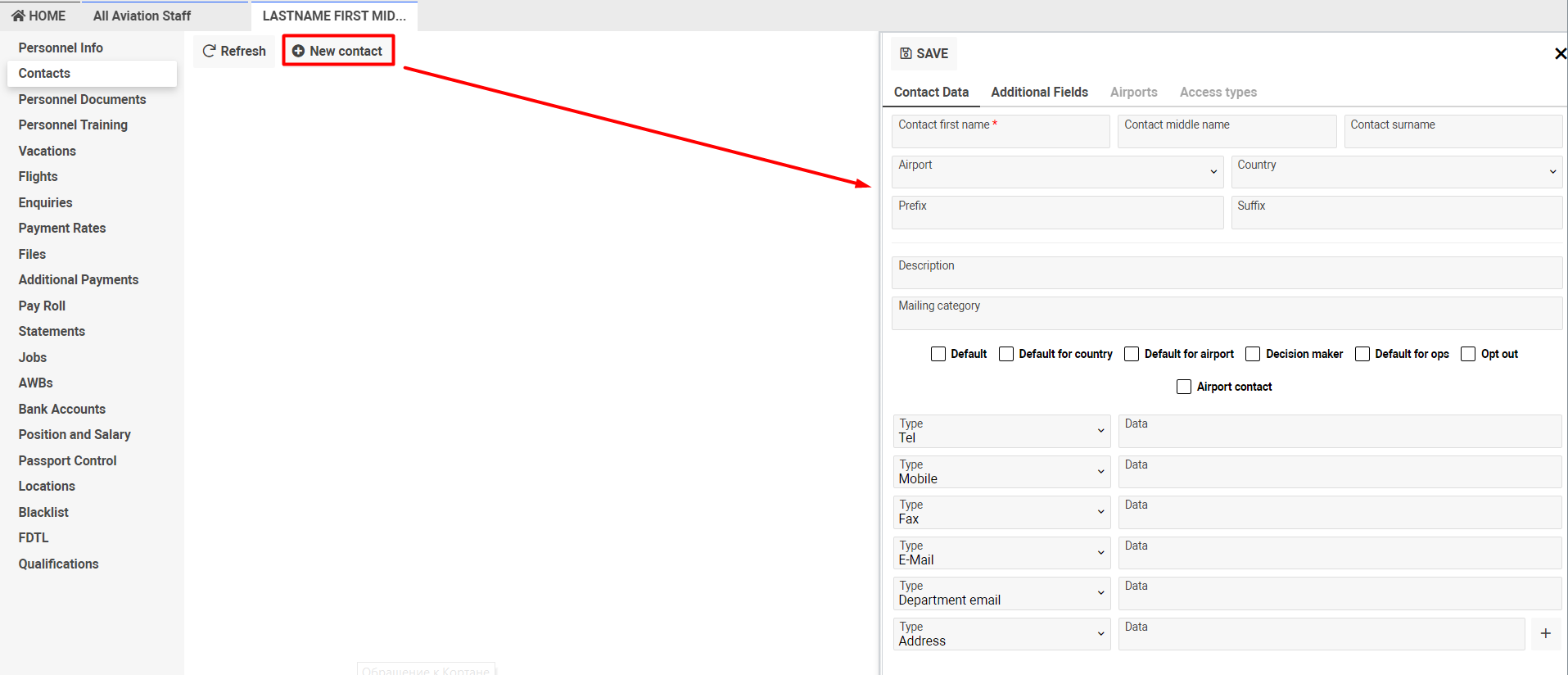
Task: Click the Description input field
Action: click(x=1226, y=273)
